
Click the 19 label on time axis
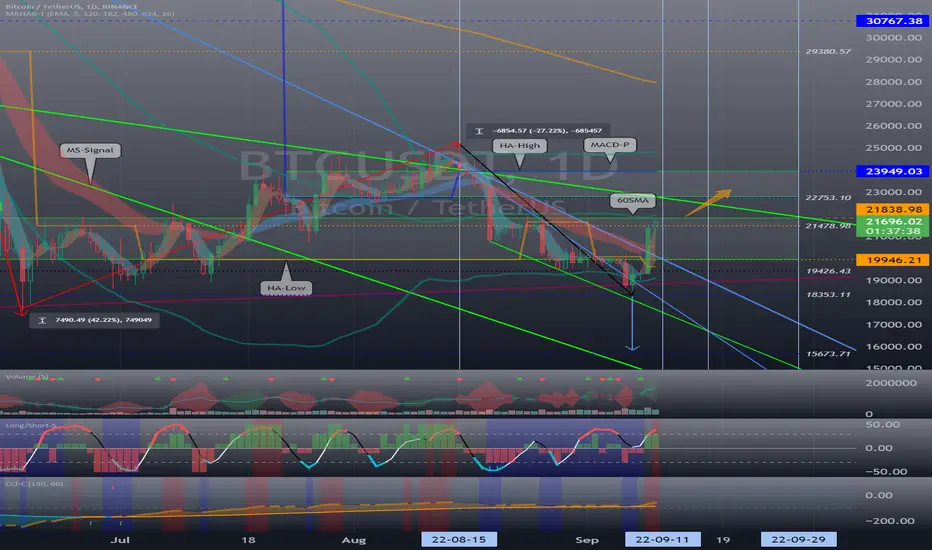tap(723, 540)
